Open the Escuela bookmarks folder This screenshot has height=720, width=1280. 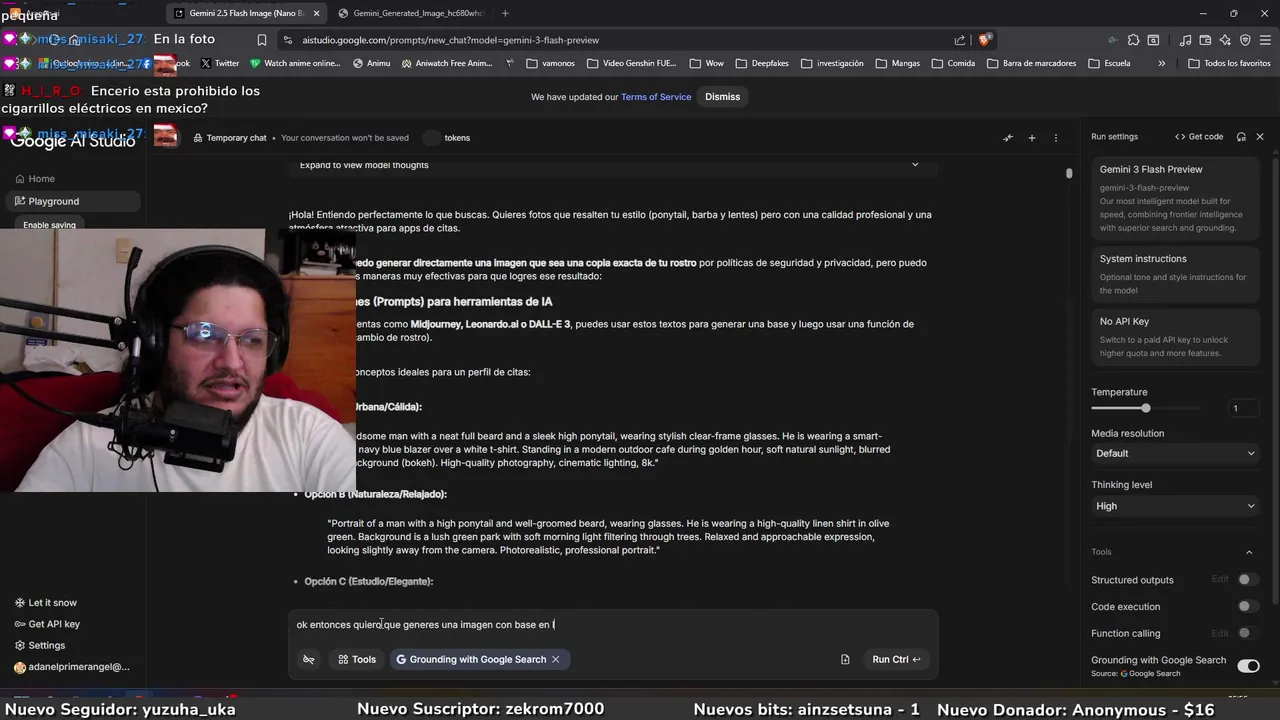(1110, 63)
